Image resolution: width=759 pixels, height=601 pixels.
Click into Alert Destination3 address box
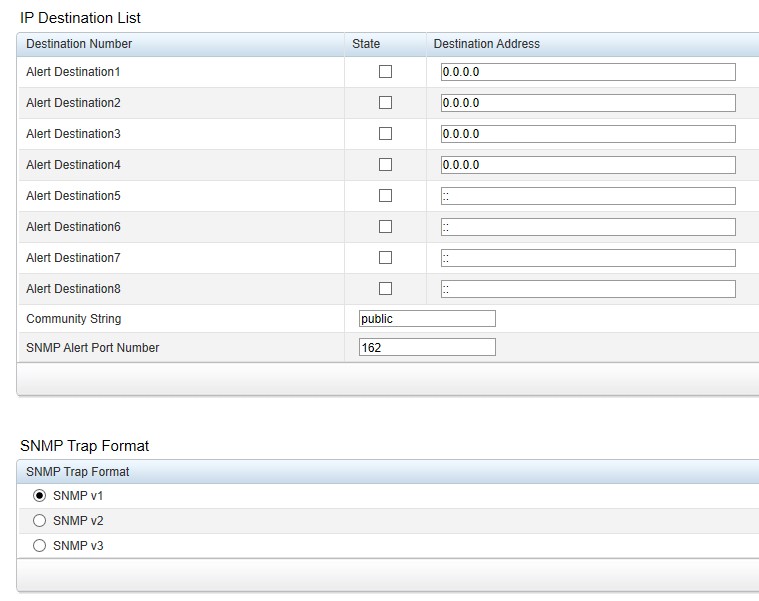[588, 134]
